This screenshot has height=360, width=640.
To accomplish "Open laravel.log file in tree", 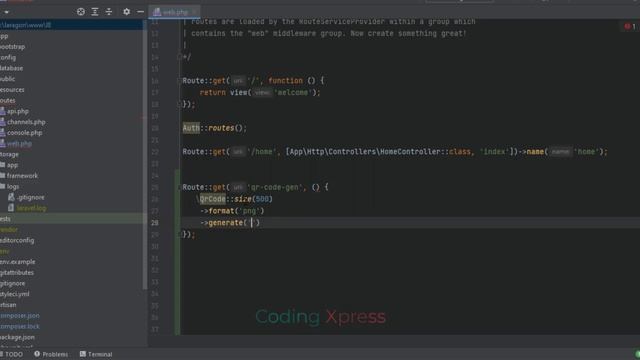I will click(31, 208).
